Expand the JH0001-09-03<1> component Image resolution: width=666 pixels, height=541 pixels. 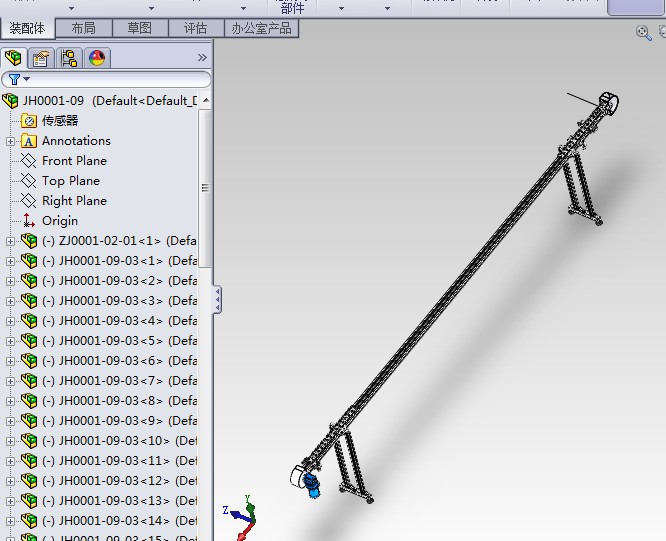coord(10,261)
